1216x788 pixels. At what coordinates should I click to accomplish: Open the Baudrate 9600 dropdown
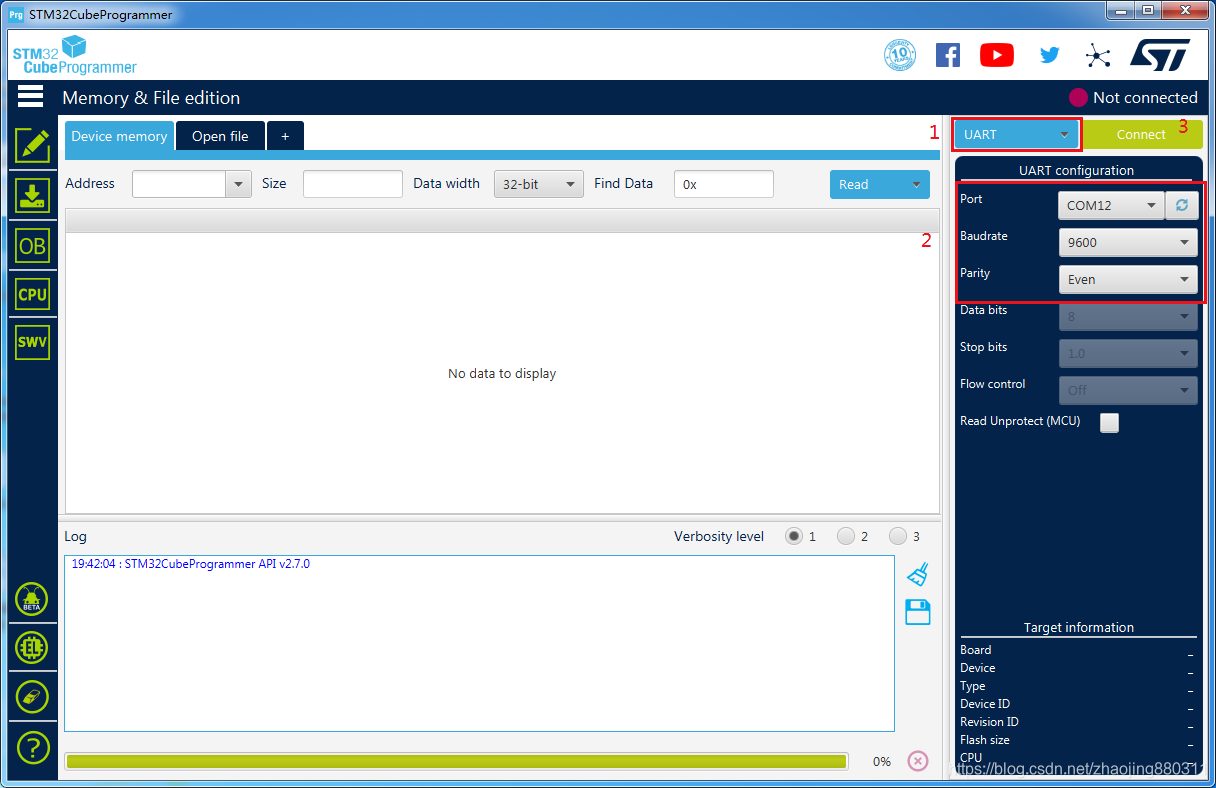pyautogui.click(x=1128, y=242)
